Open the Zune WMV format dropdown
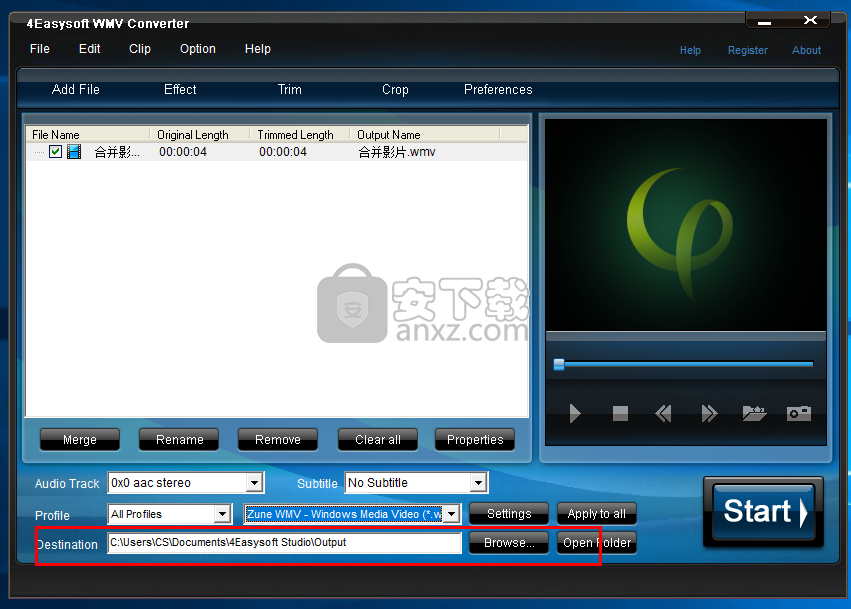This screenshot has width=851, height=609. 452,514
